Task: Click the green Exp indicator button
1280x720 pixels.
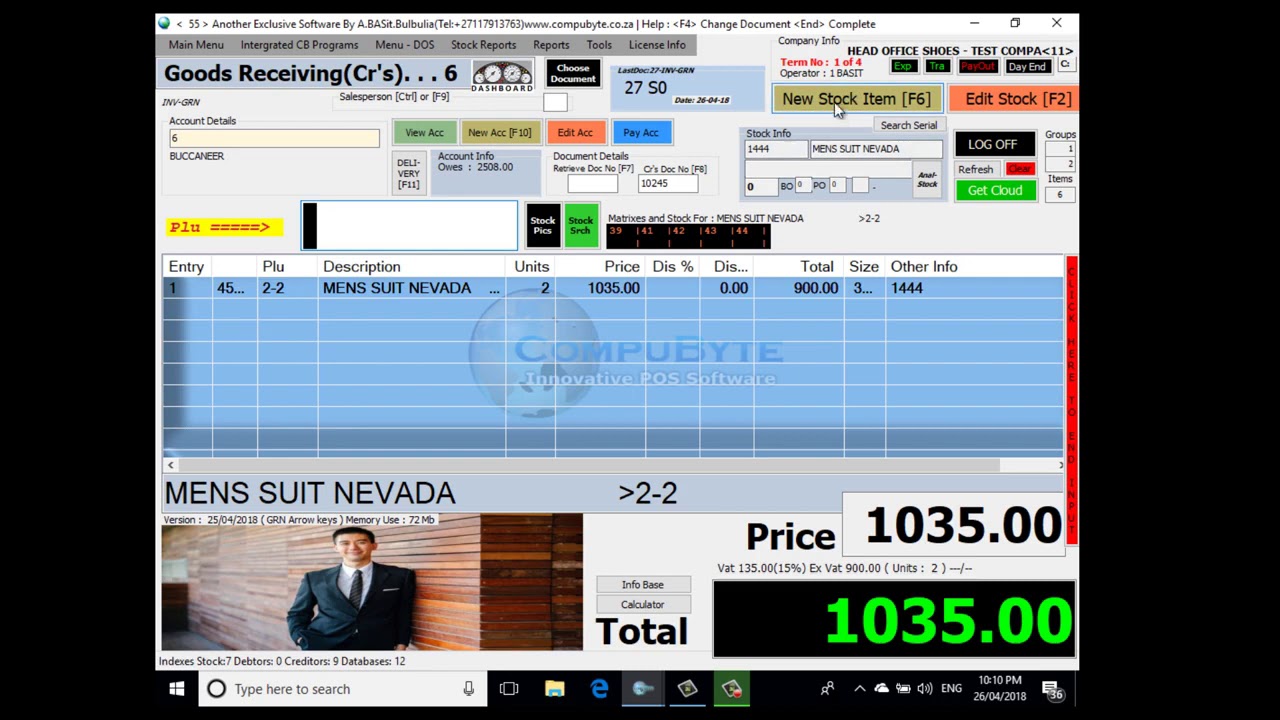Action: (x=903, y=66)
